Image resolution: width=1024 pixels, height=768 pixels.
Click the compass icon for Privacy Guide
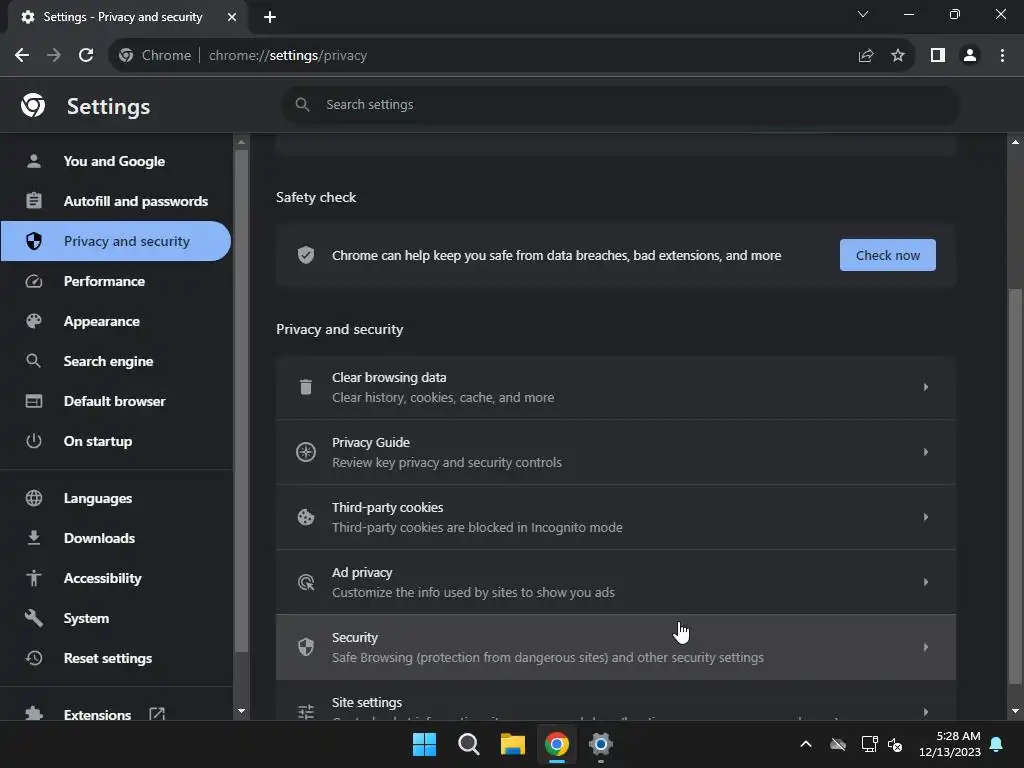click(x=306, y=452)
